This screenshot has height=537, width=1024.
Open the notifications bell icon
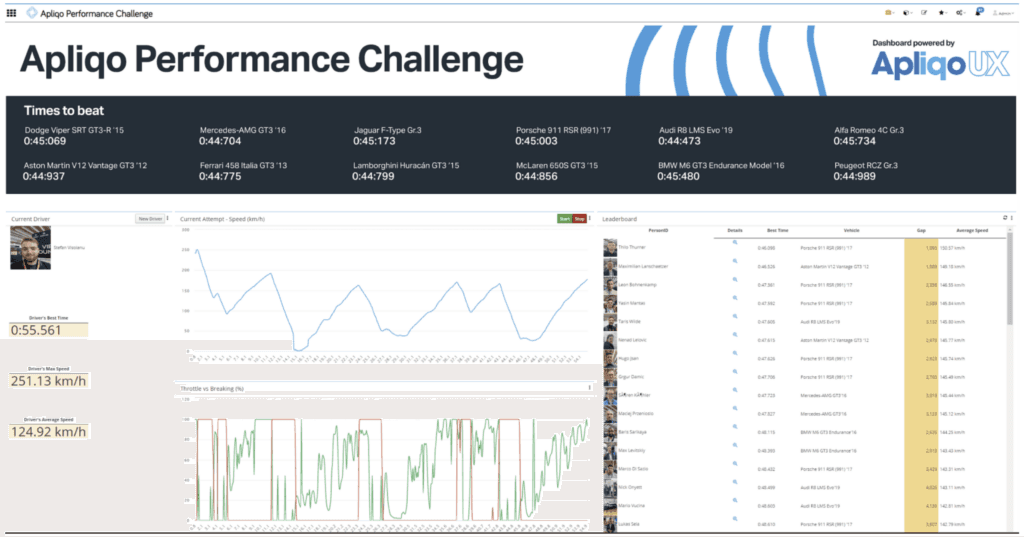click(979, 12)
